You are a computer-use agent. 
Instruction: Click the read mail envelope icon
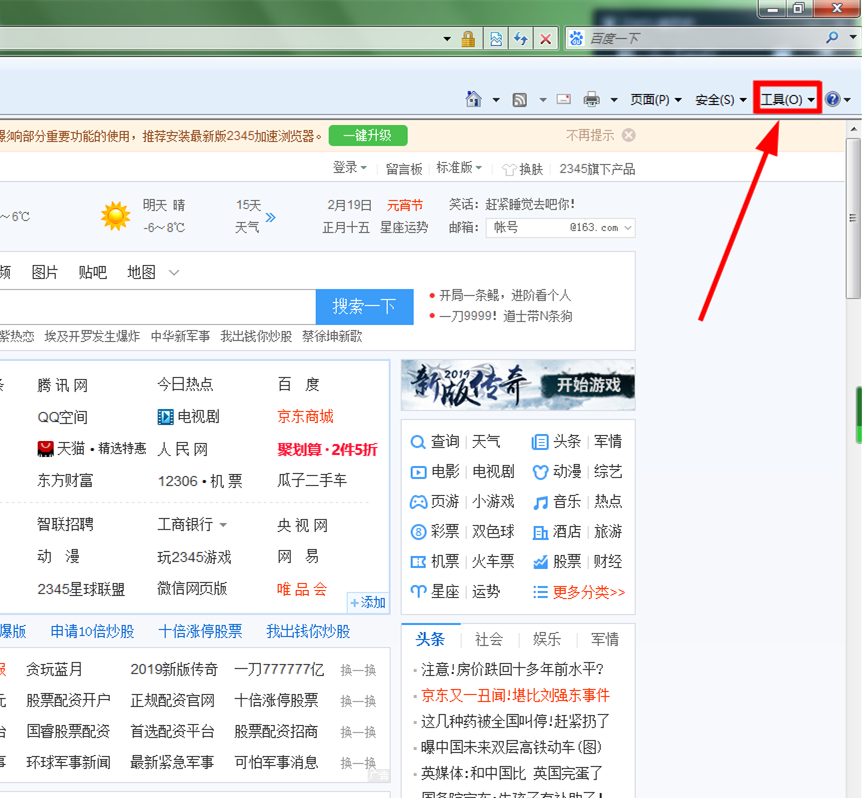563,99
